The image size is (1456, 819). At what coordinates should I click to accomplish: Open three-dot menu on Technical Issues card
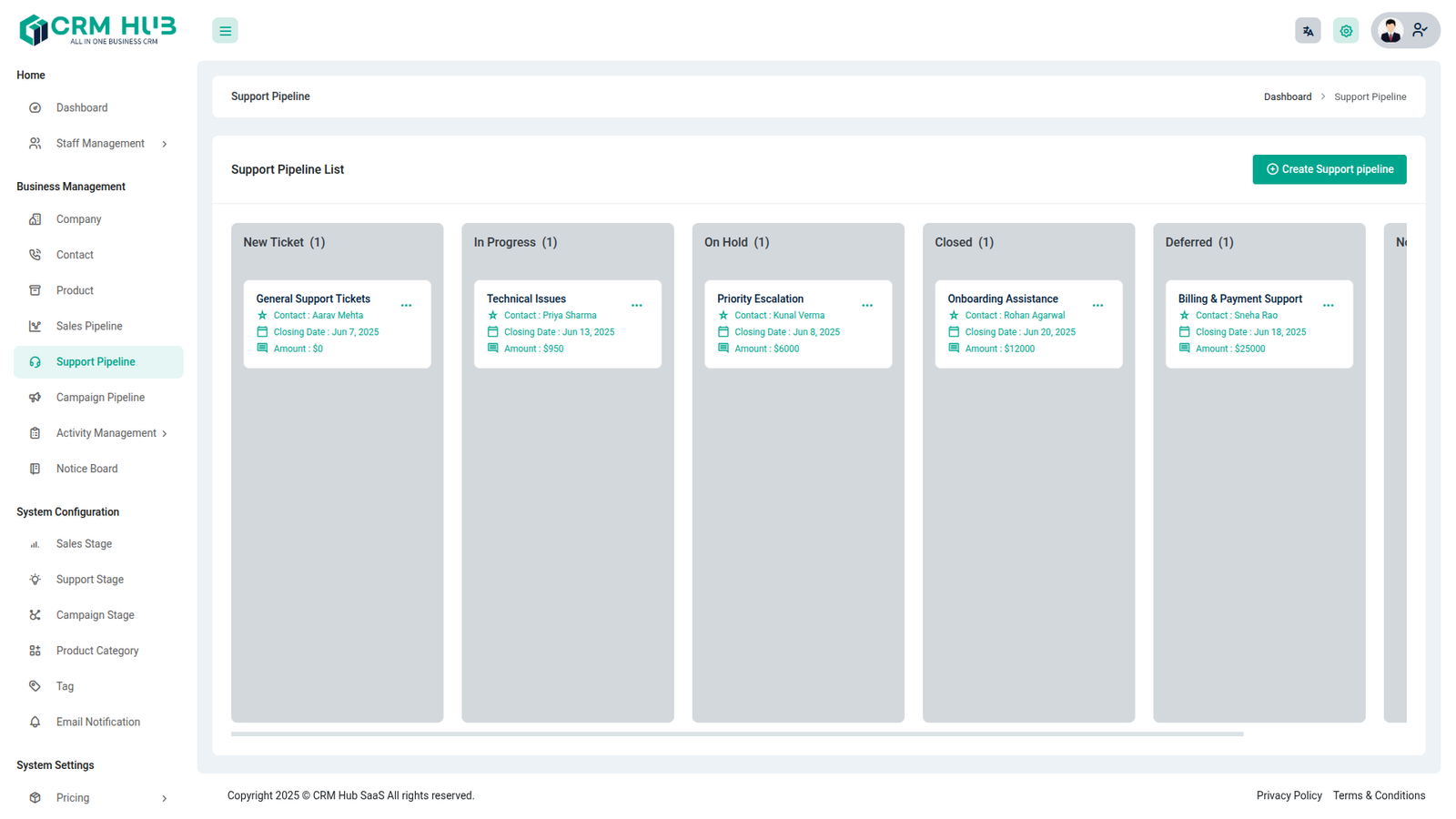(x=637, y=306)
